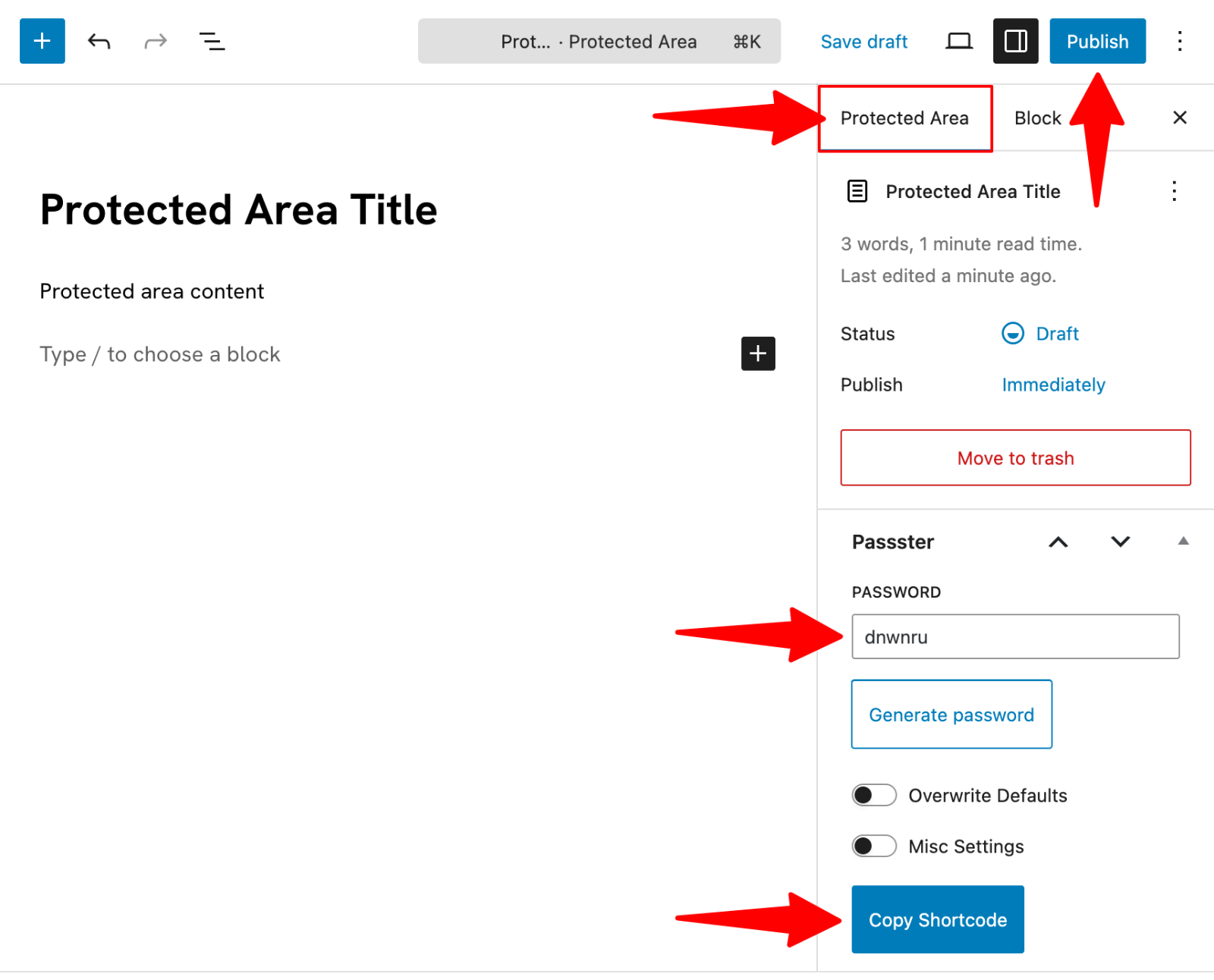Screen dimensions: 1214x980
Task: Switch to the Block tab
Action: coord(1037,118)
